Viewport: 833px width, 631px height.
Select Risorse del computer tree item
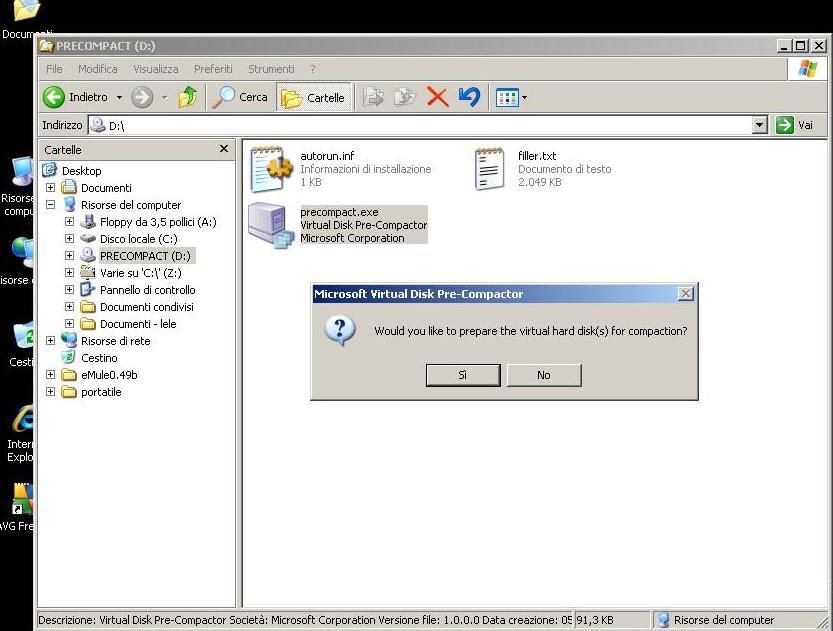click(x=131, y=205)
